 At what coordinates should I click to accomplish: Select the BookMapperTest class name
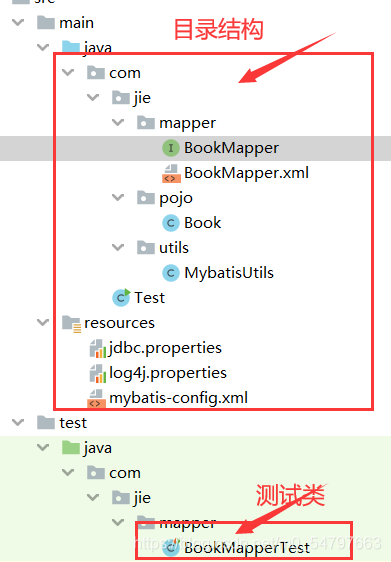[247, 548]
